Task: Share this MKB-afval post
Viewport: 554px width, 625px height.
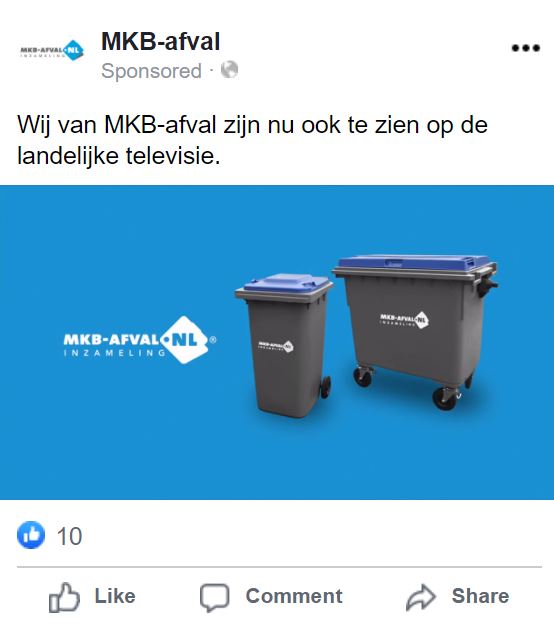Action: [x=457, y=597]
